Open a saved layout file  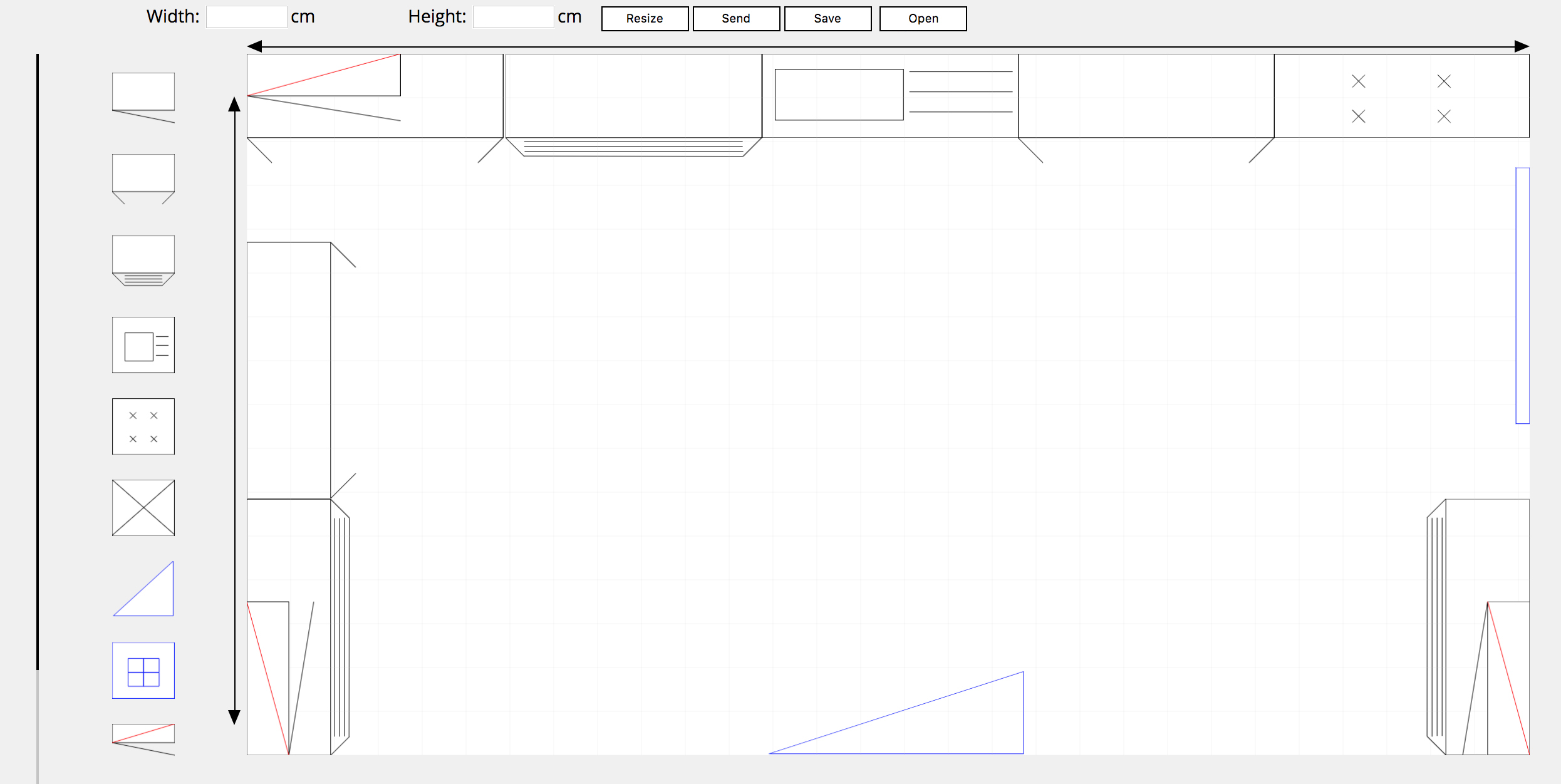(923, 19)
